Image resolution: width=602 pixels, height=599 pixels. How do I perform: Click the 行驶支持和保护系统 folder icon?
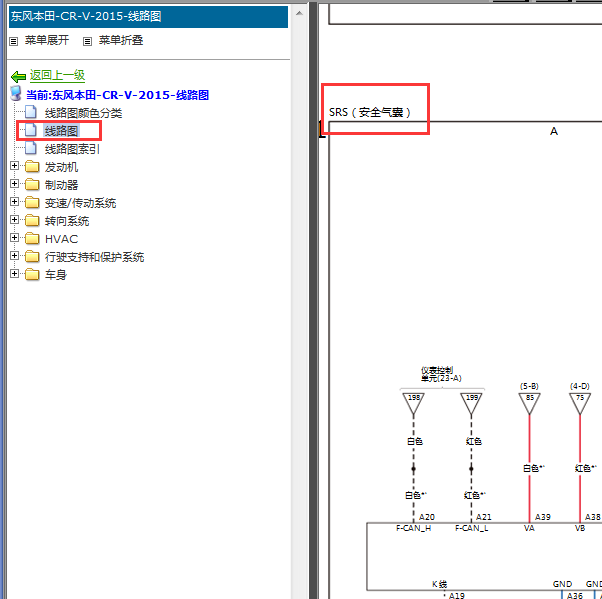(x=32, y=257)
